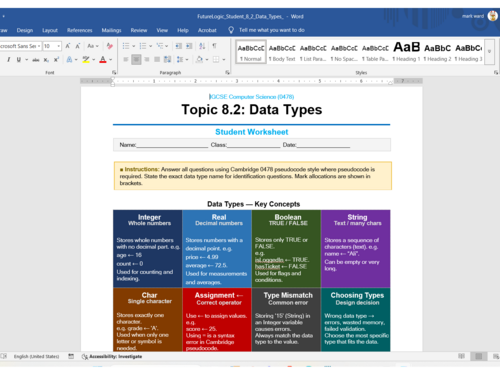Expand the font color dropdown arrow
The image size is (500, 375).
[110, 60]
